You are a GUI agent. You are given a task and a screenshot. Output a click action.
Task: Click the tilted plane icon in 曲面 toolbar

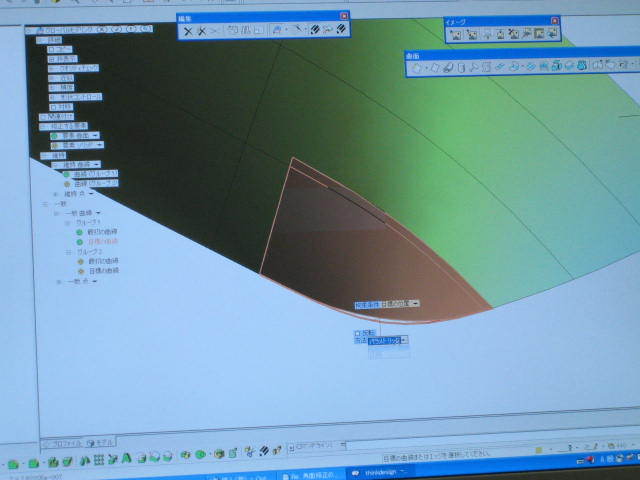pyautogui.click(x=435, y=67)
